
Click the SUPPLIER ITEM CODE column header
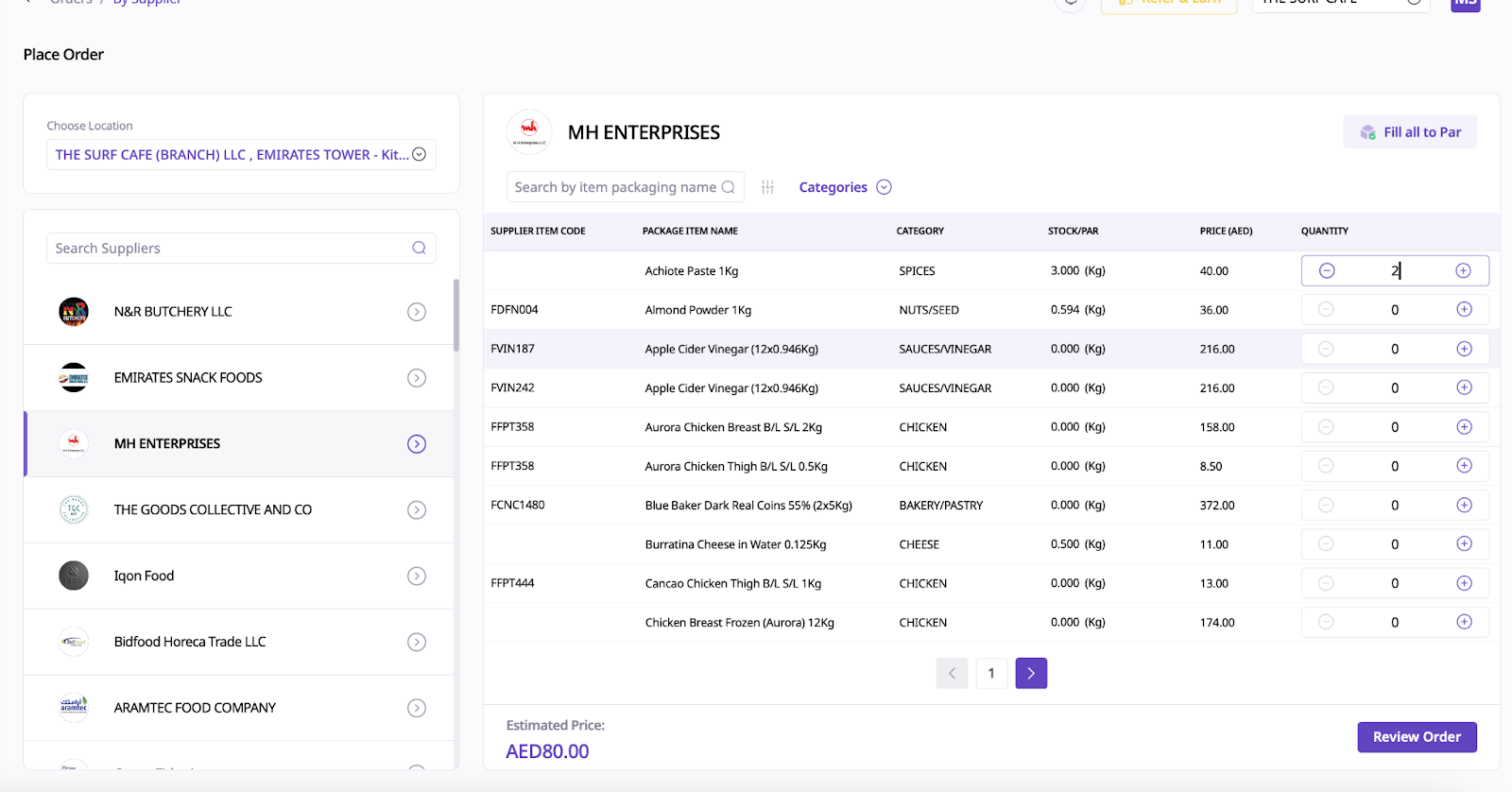pos(538,231)
